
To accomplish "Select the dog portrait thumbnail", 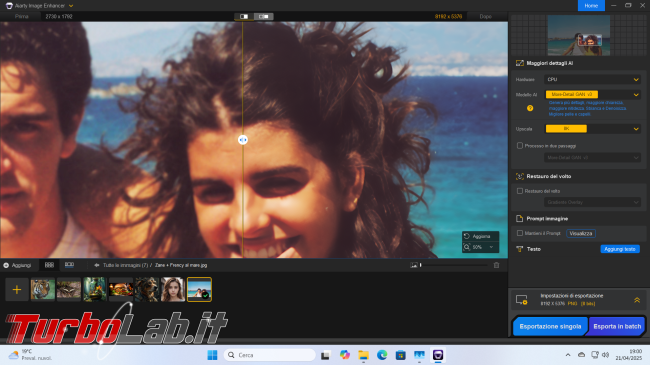I will pyautogui.click(x=147, y=290).
